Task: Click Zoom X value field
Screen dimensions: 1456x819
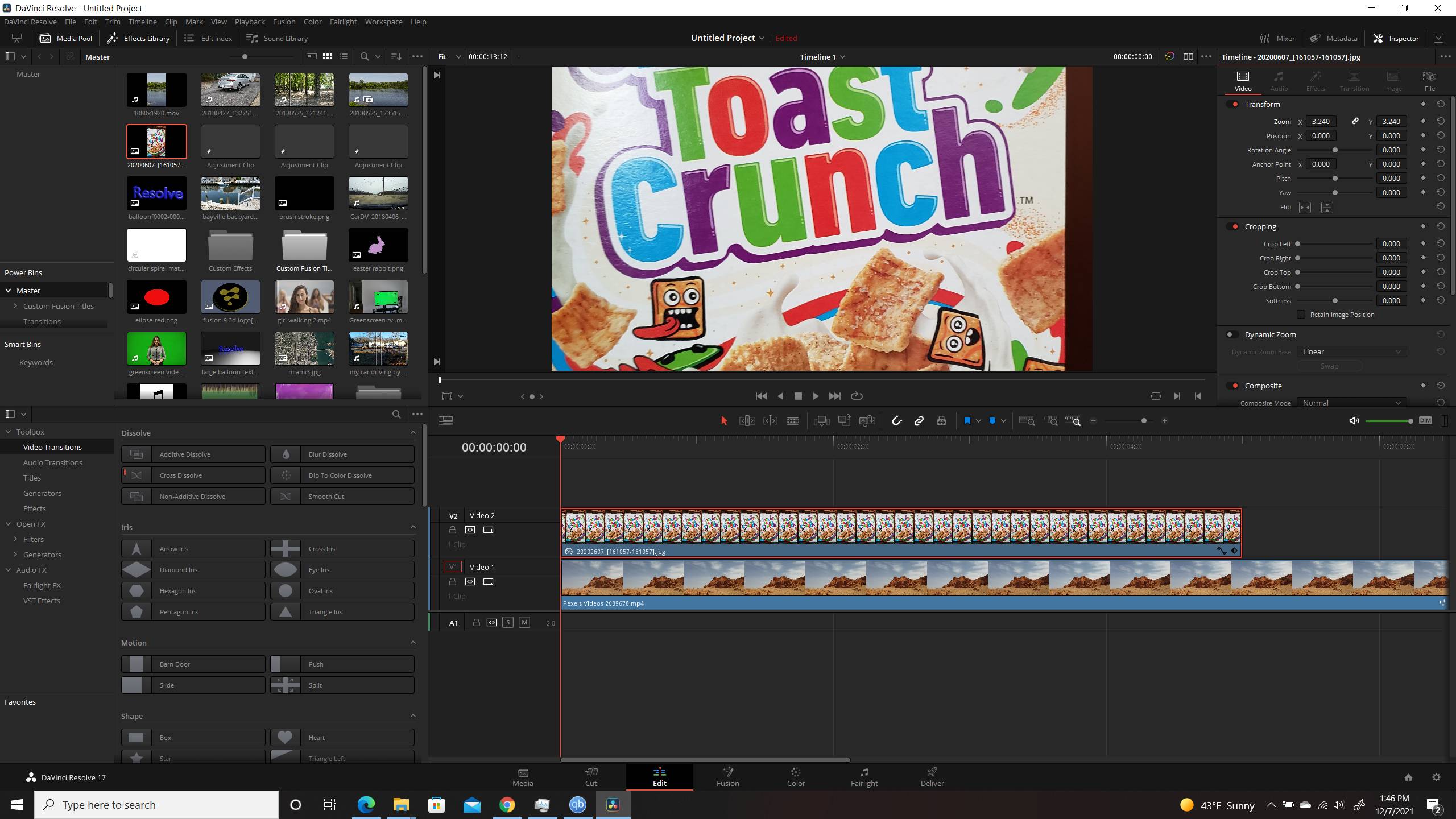Action: [1321, 121]
